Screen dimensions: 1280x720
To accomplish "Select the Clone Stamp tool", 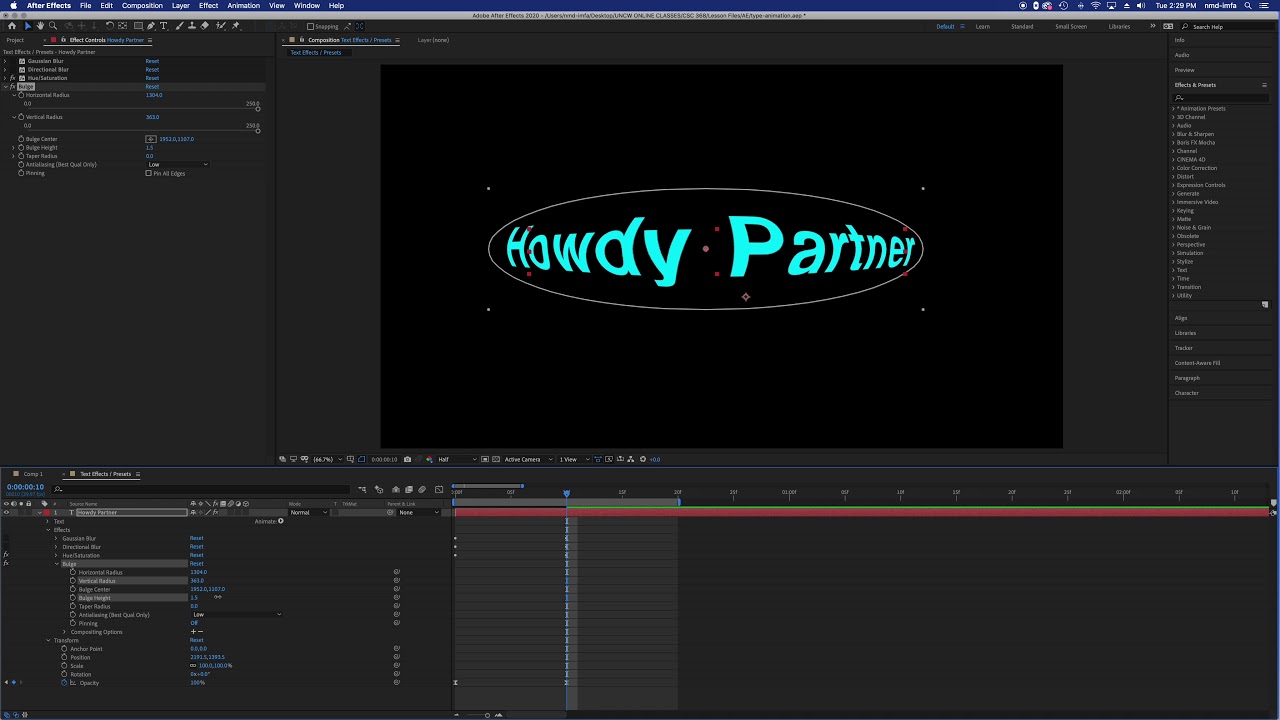I will [x=192, y=26].
